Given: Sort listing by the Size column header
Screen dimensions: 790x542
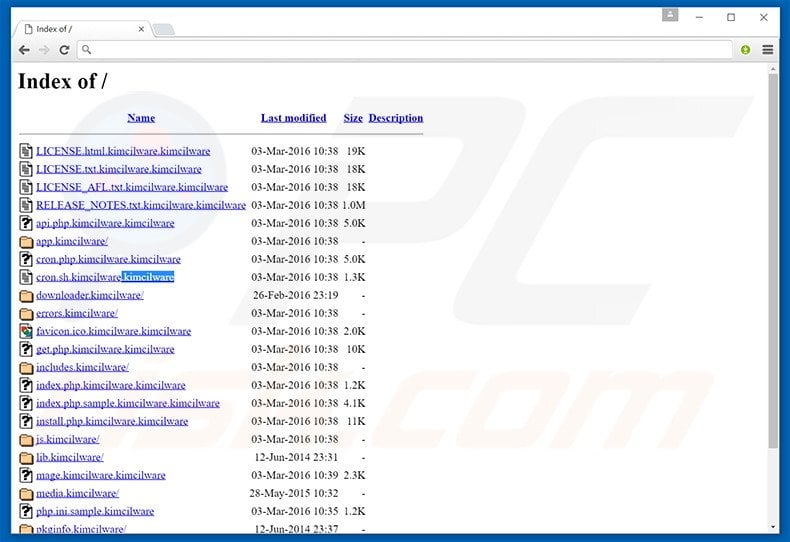Looking at the screenshot, I should 353,118.
